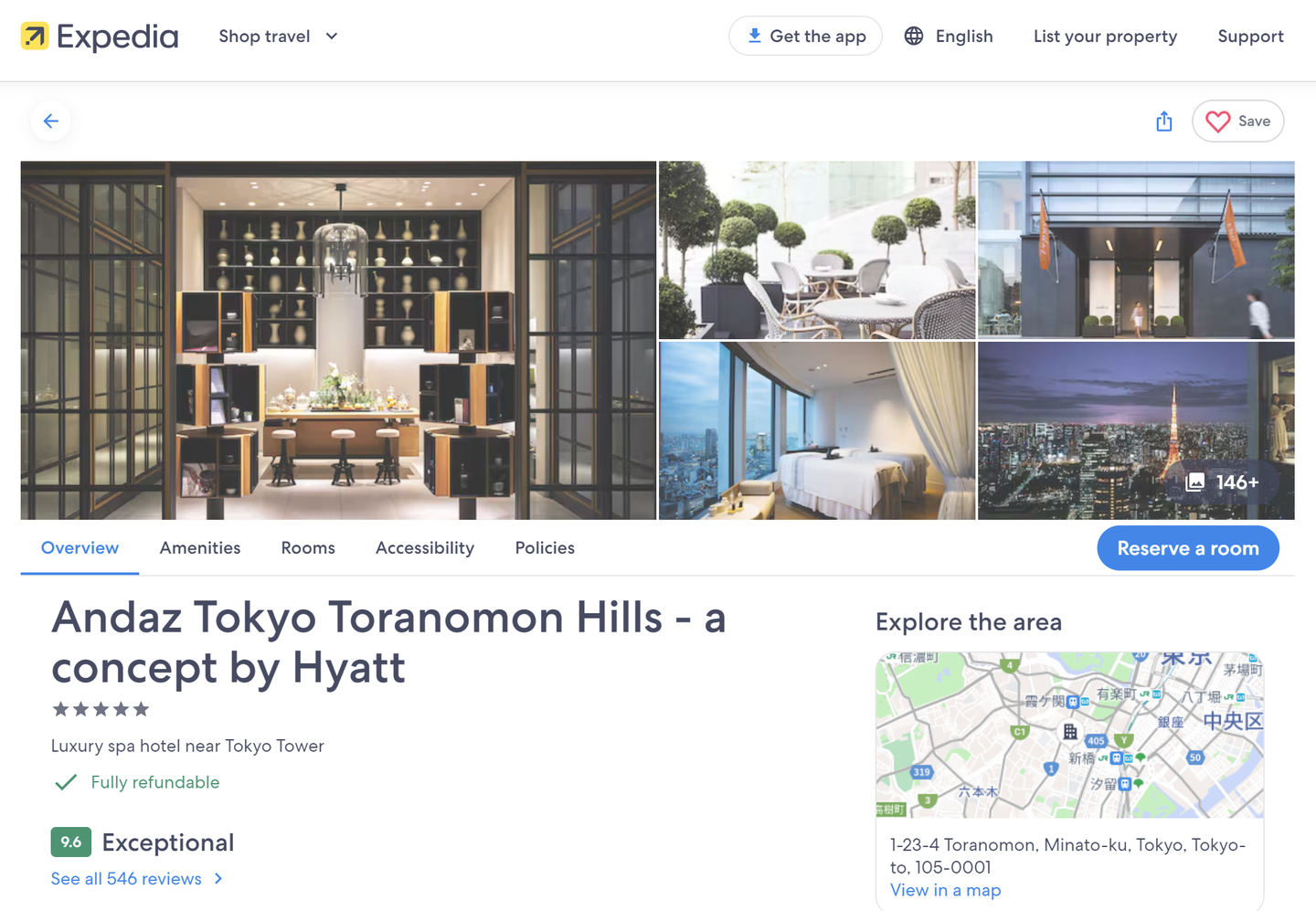
Task: Open the spa treatment room photo
Action: (x=817, y=430)
